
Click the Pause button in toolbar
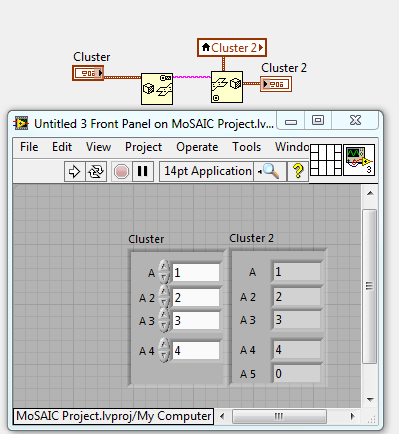click(x=143, y=172)
